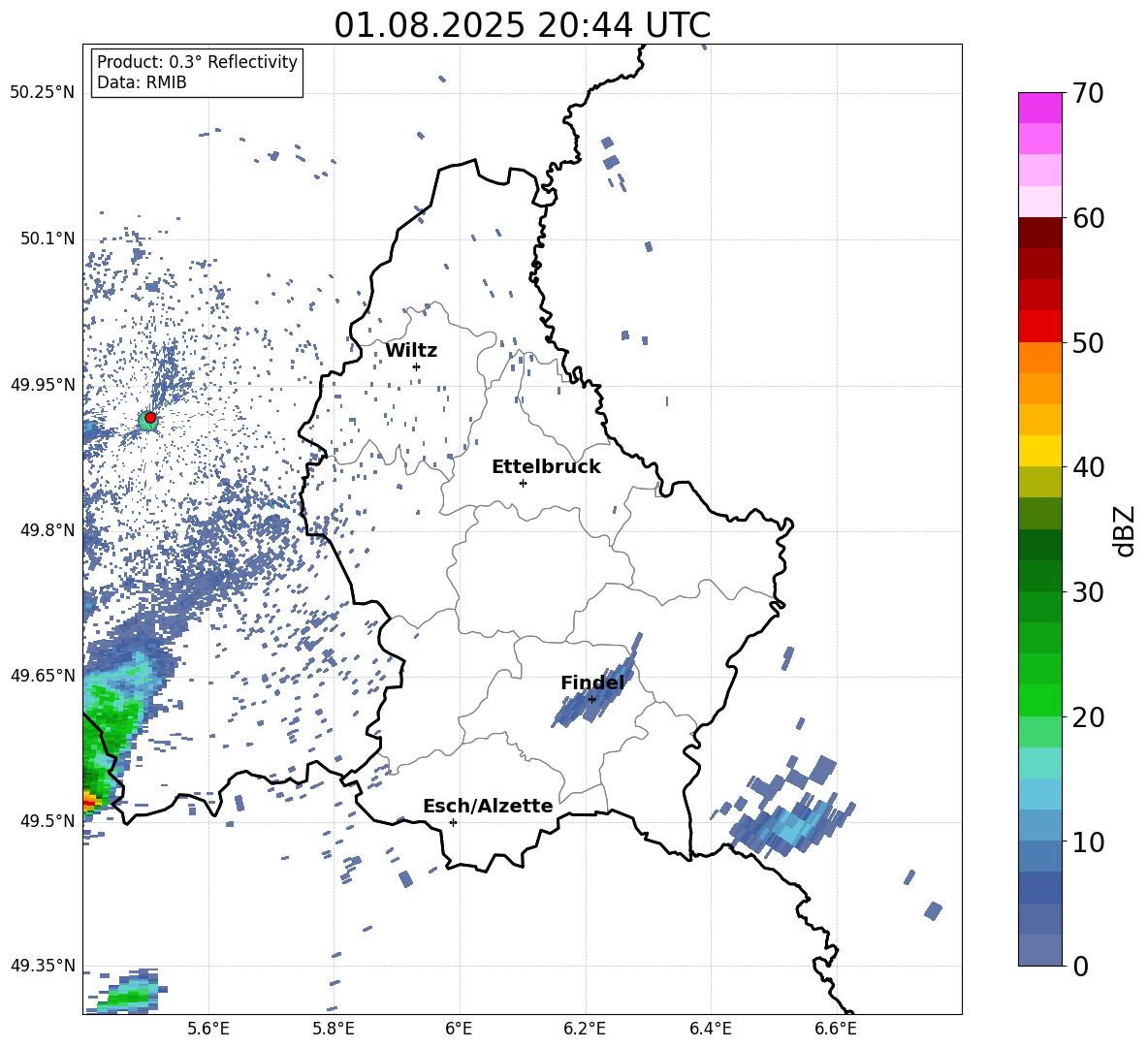This screenshot has height=1048, width=1148.
Task: Click the yellow colorbar segment at 40
Action: pos(1039,451)
